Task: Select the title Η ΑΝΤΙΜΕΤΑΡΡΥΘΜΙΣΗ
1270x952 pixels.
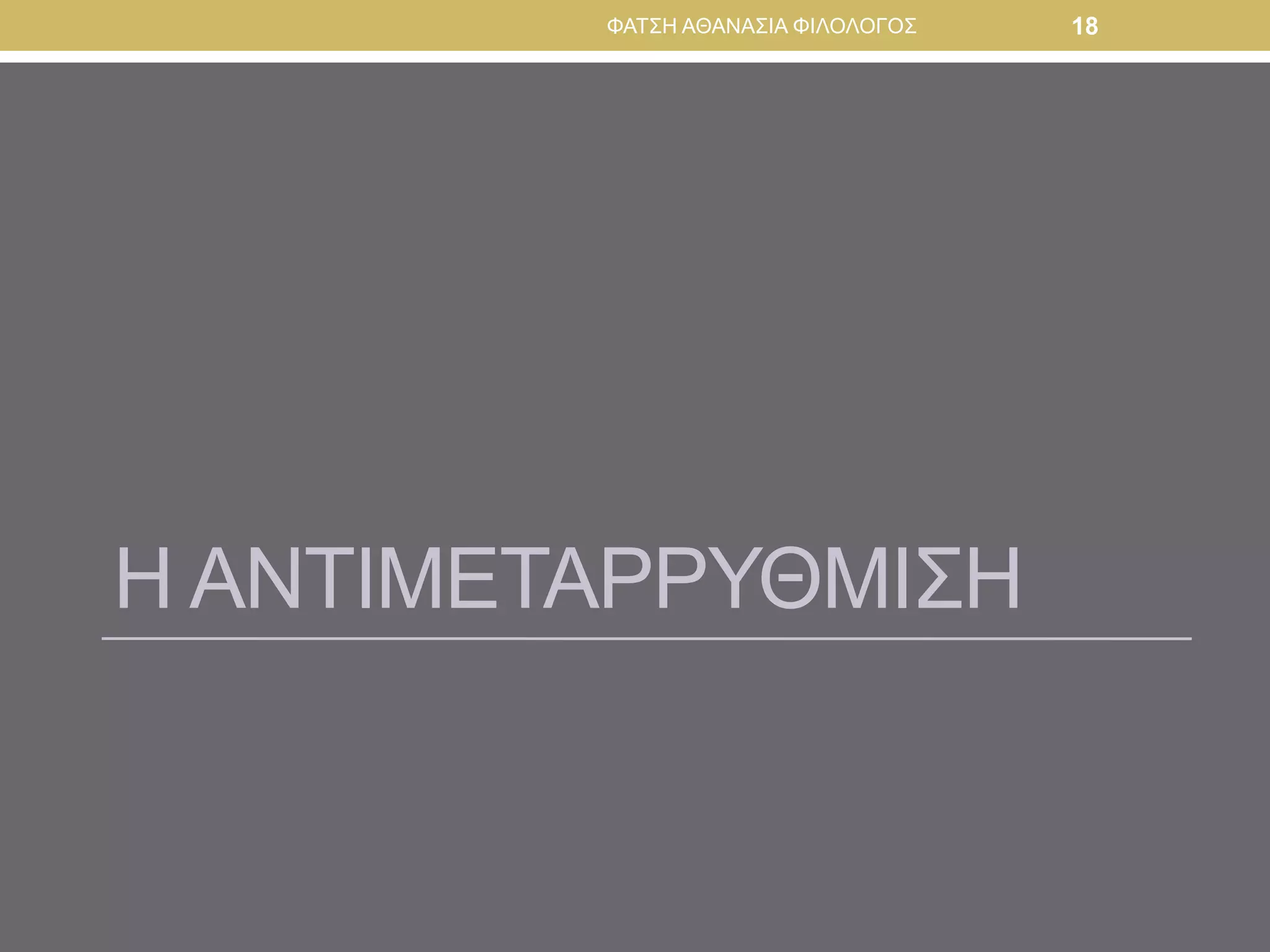Action: tap(567, 578)
